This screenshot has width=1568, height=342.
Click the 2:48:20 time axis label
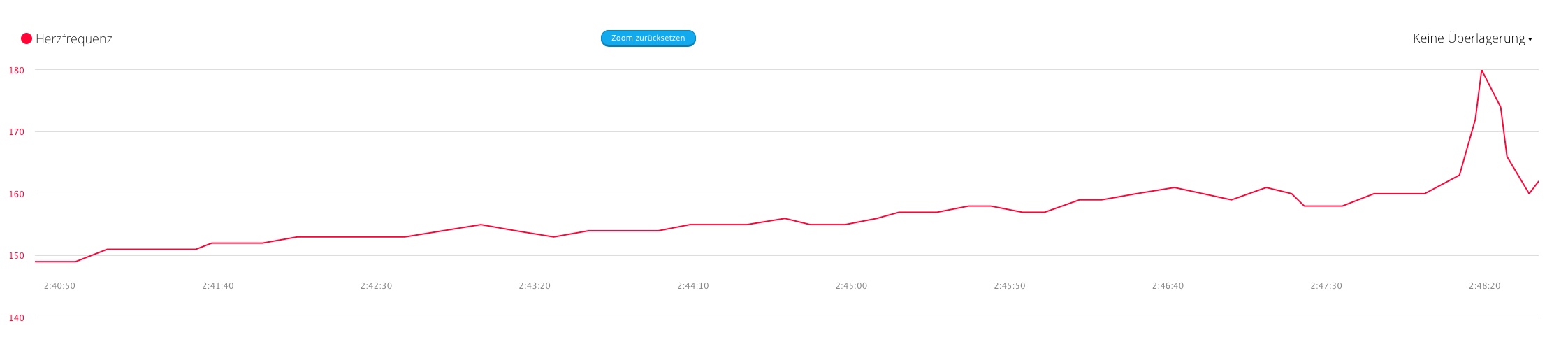tap(1484, 286)
